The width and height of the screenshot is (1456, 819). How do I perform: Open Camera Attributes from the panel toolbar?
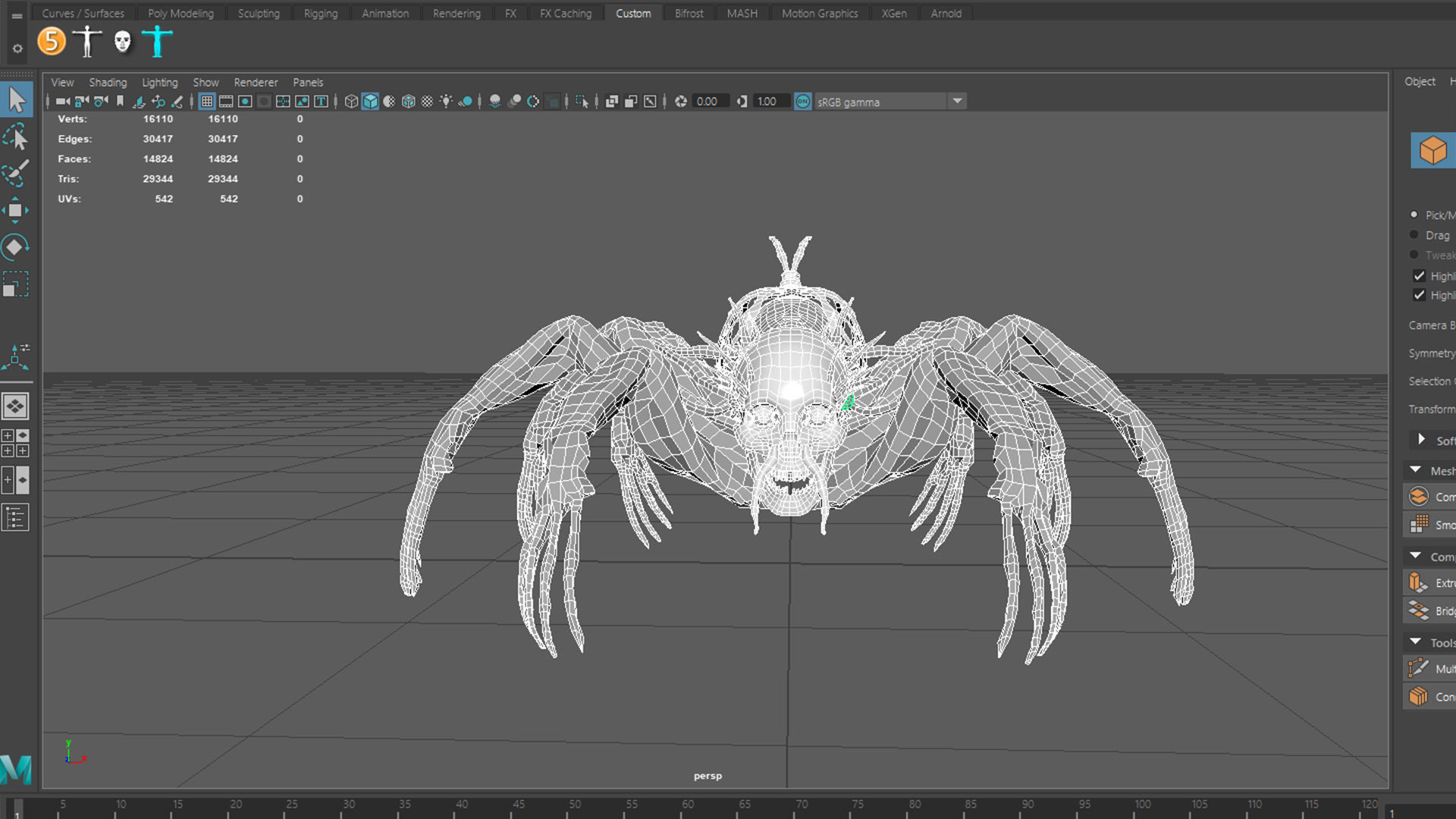tap(101, 102)
